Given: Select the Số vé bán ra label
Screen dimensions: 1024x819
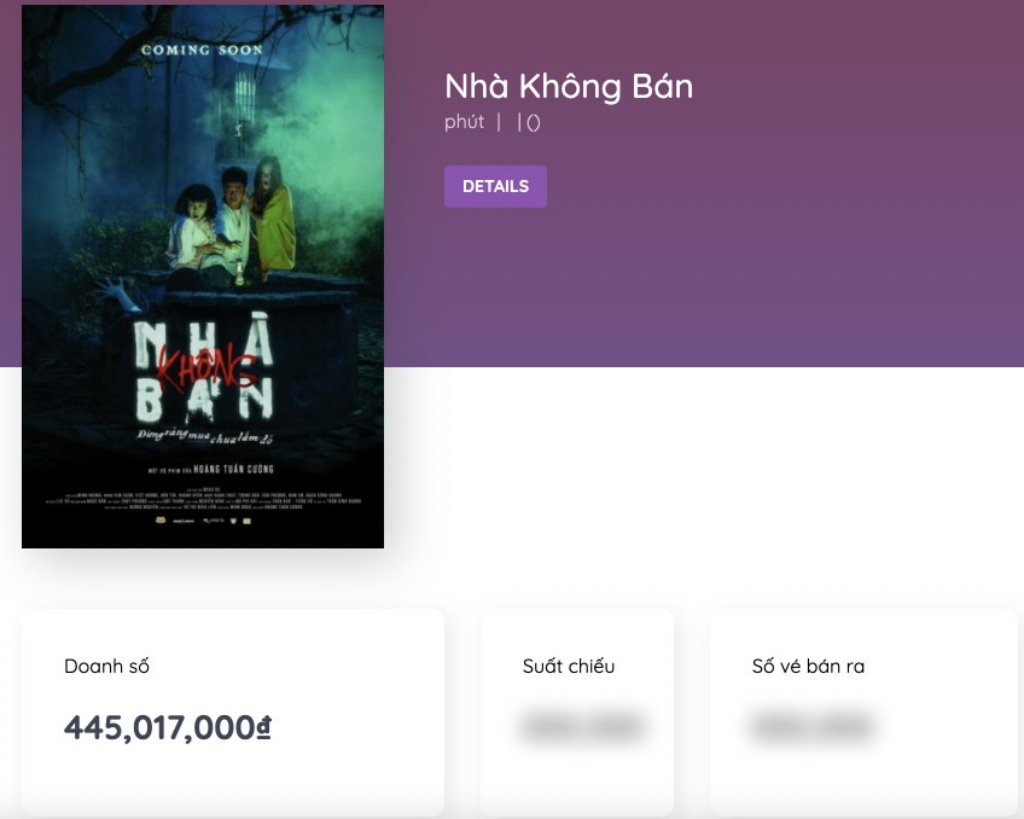Looking at the screenshot, I should point(808,666).
